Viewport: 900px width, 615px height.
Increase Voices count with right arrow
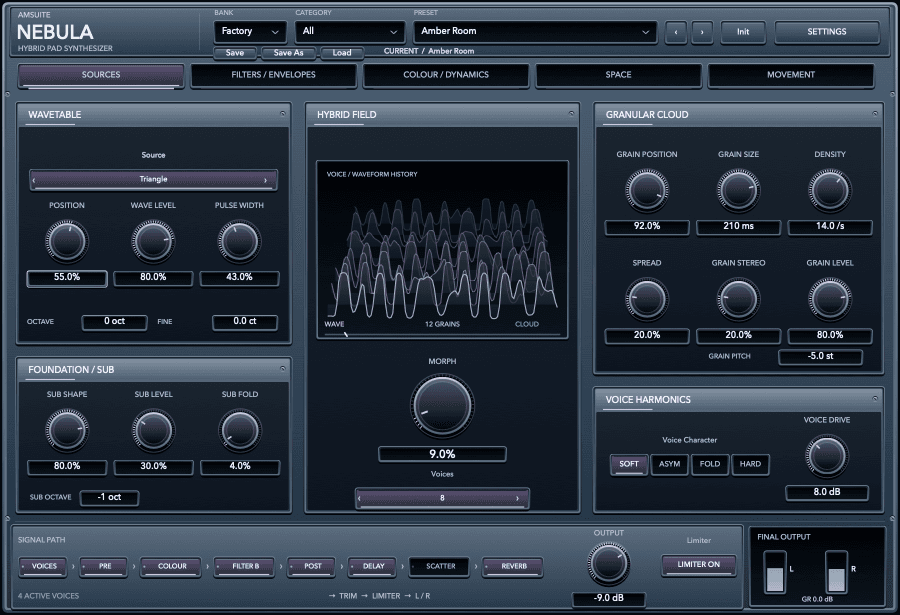pos(517,498)
